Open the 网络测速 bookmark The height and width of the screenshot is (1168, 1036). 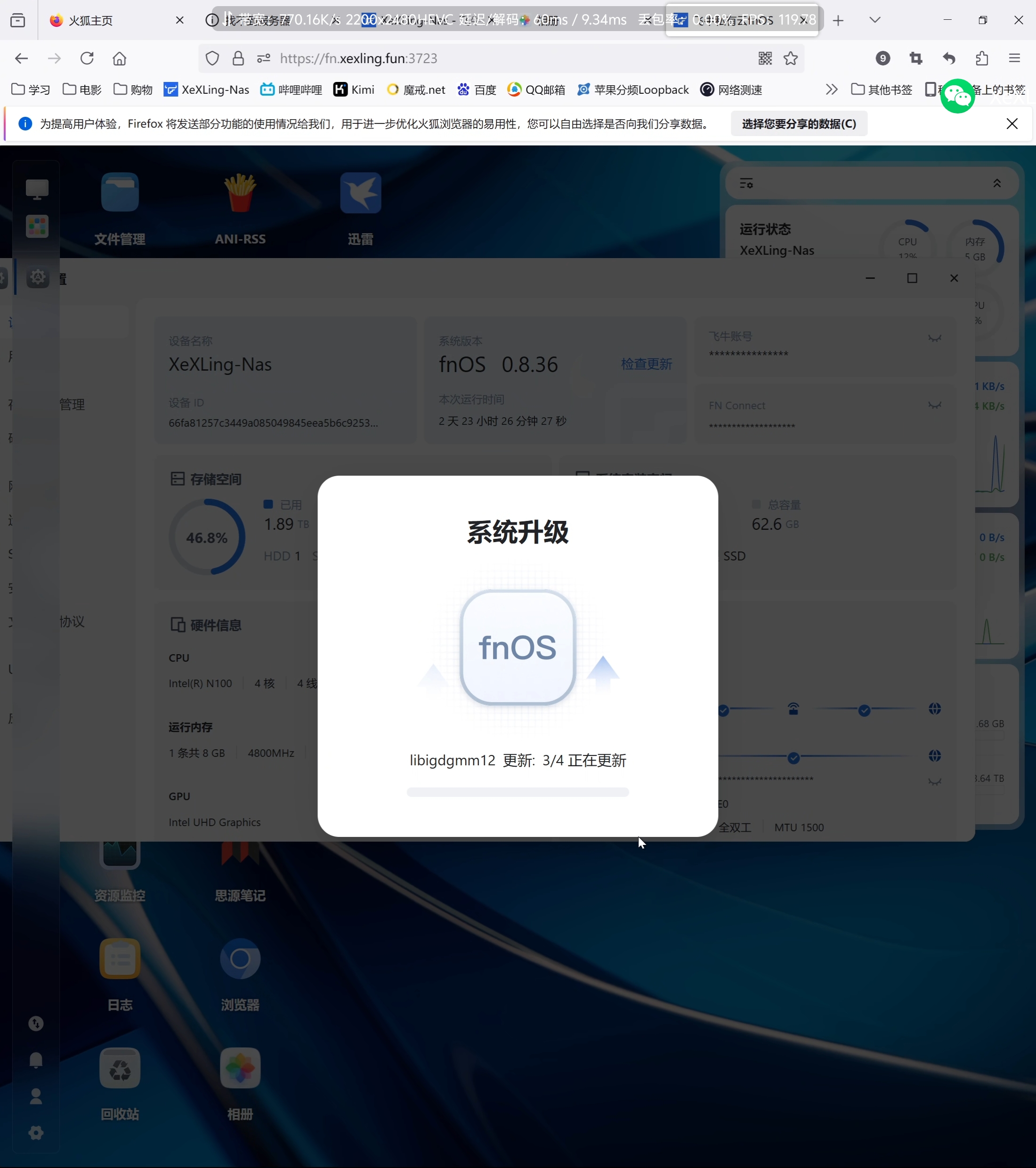coord(731,89)
